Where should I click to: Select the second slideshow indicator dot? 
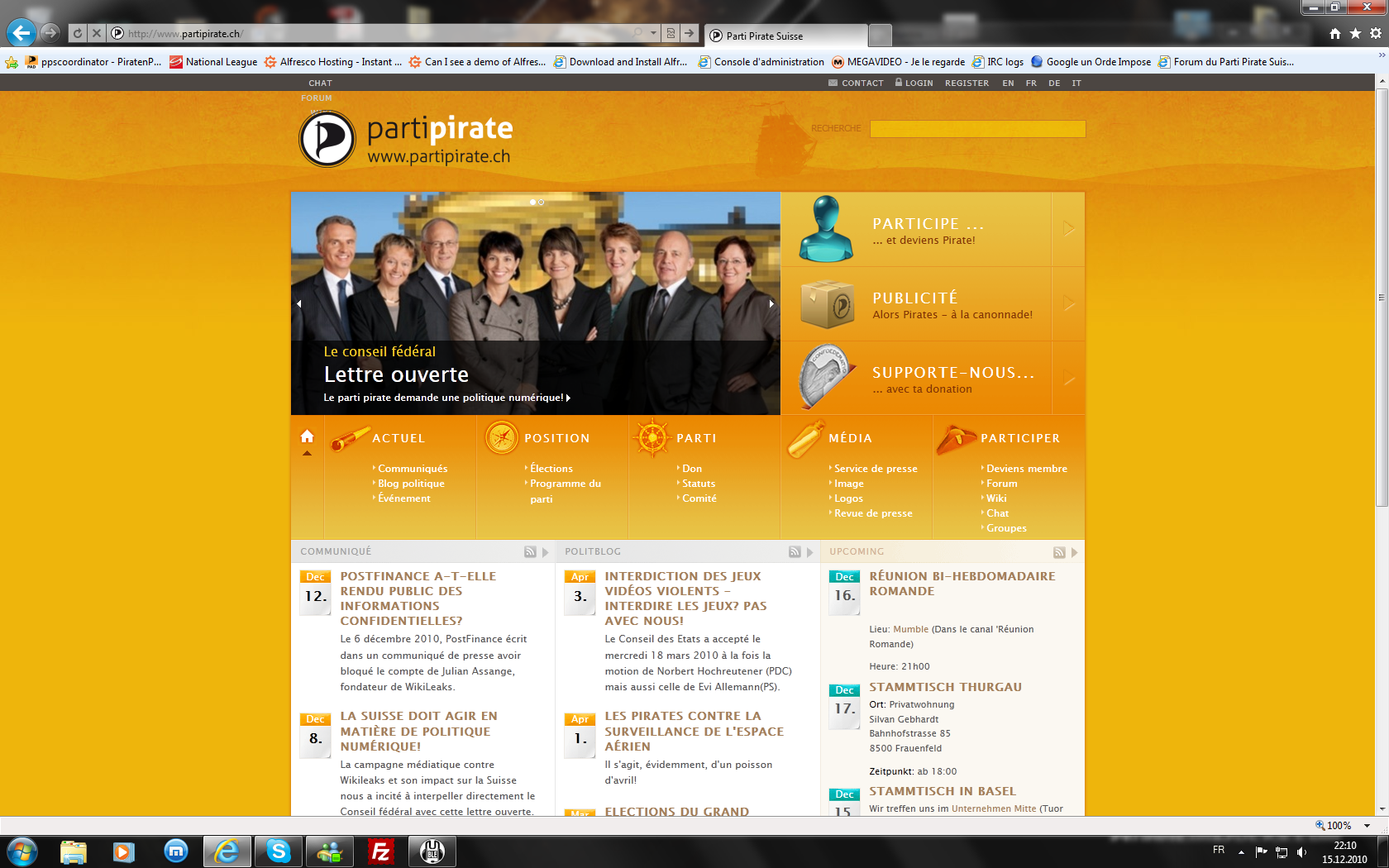click(542, 202)
